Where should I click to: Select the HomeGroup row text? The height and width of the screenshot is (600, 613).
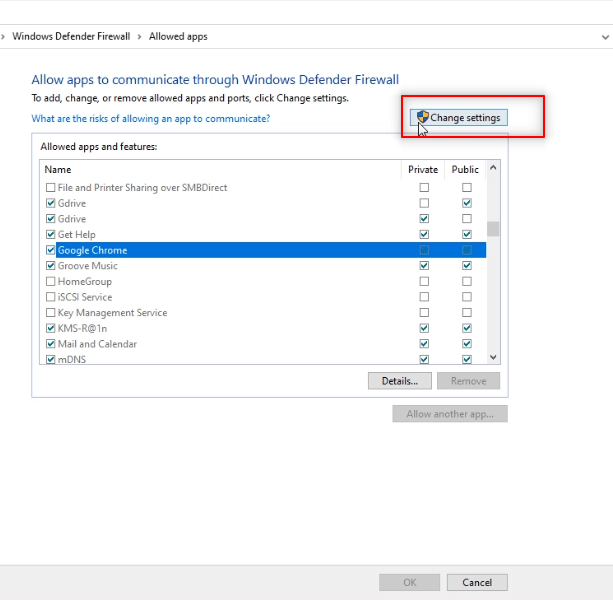[x=85, y=281]
